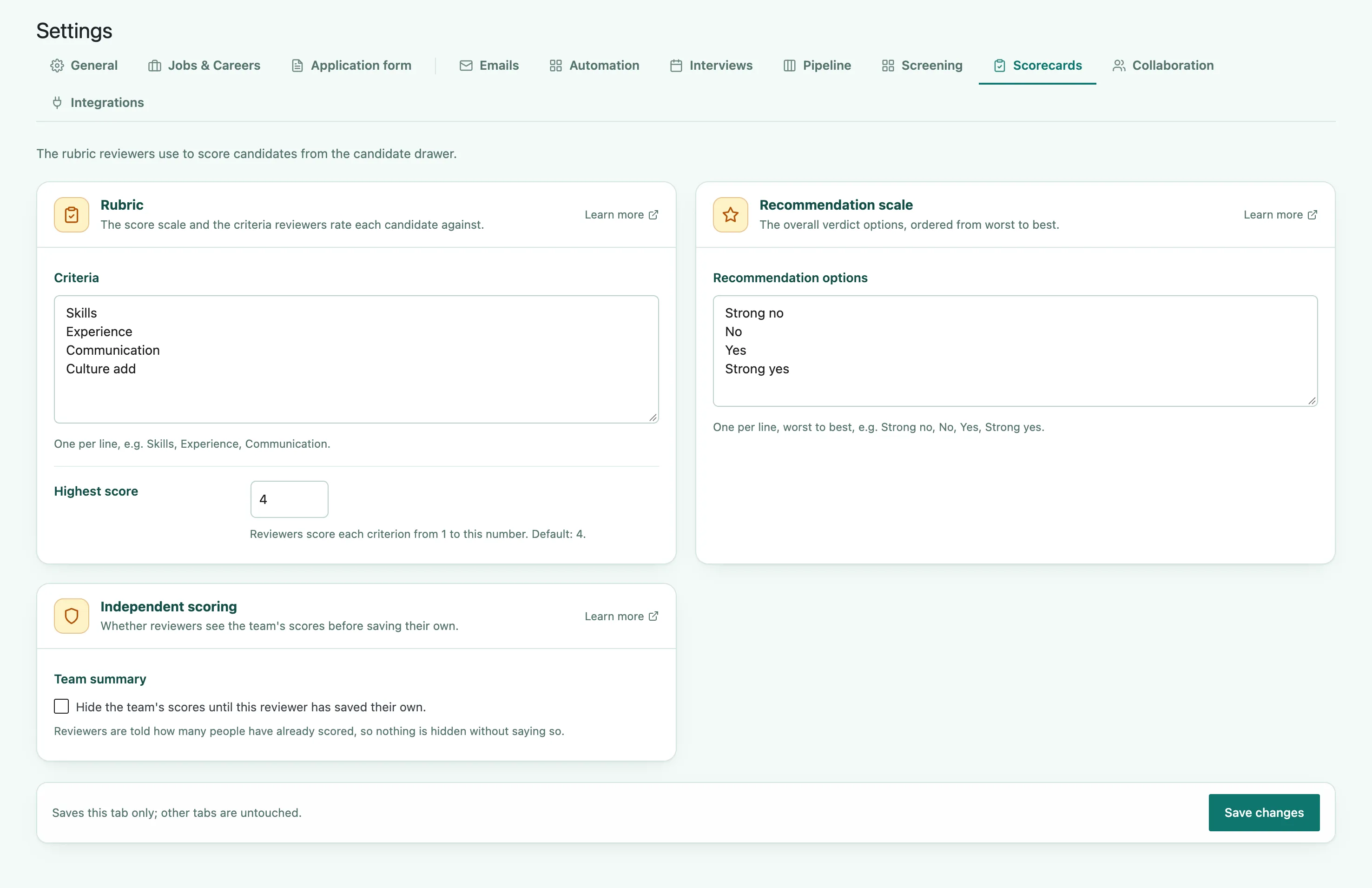Click the Rubric clipboard icon
This screenshot has width=1372, height=888.
click(x=72, y=215)
